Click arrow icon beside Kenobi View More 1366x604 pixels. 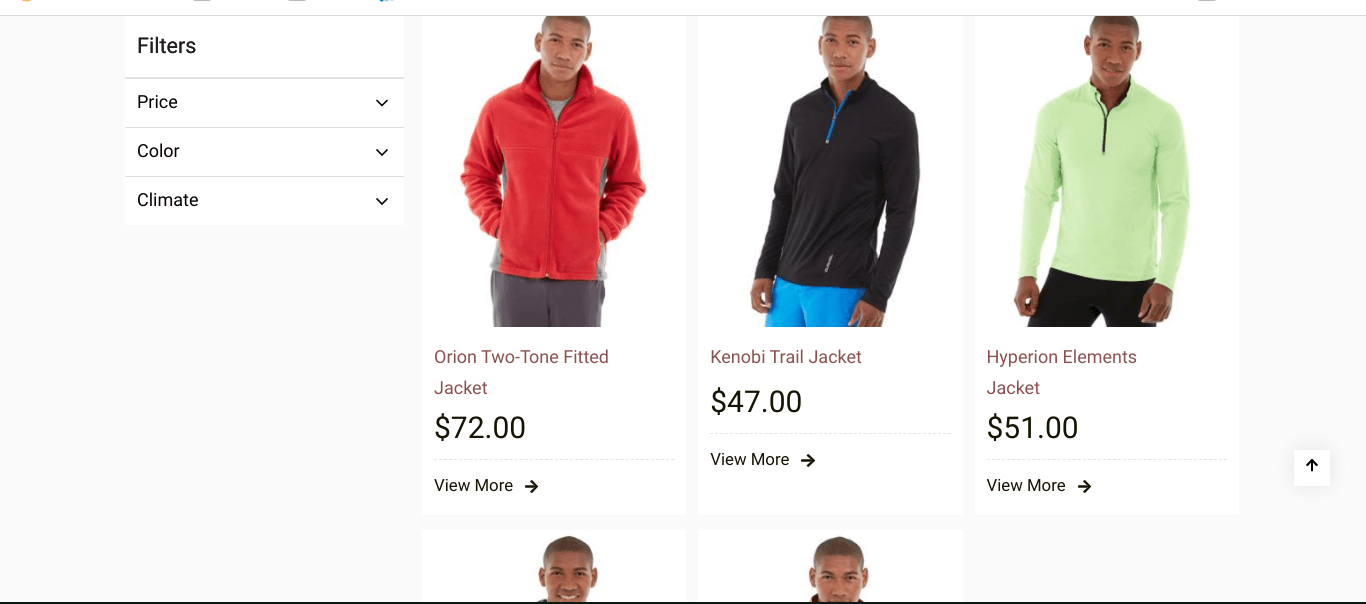coord(808,460)
